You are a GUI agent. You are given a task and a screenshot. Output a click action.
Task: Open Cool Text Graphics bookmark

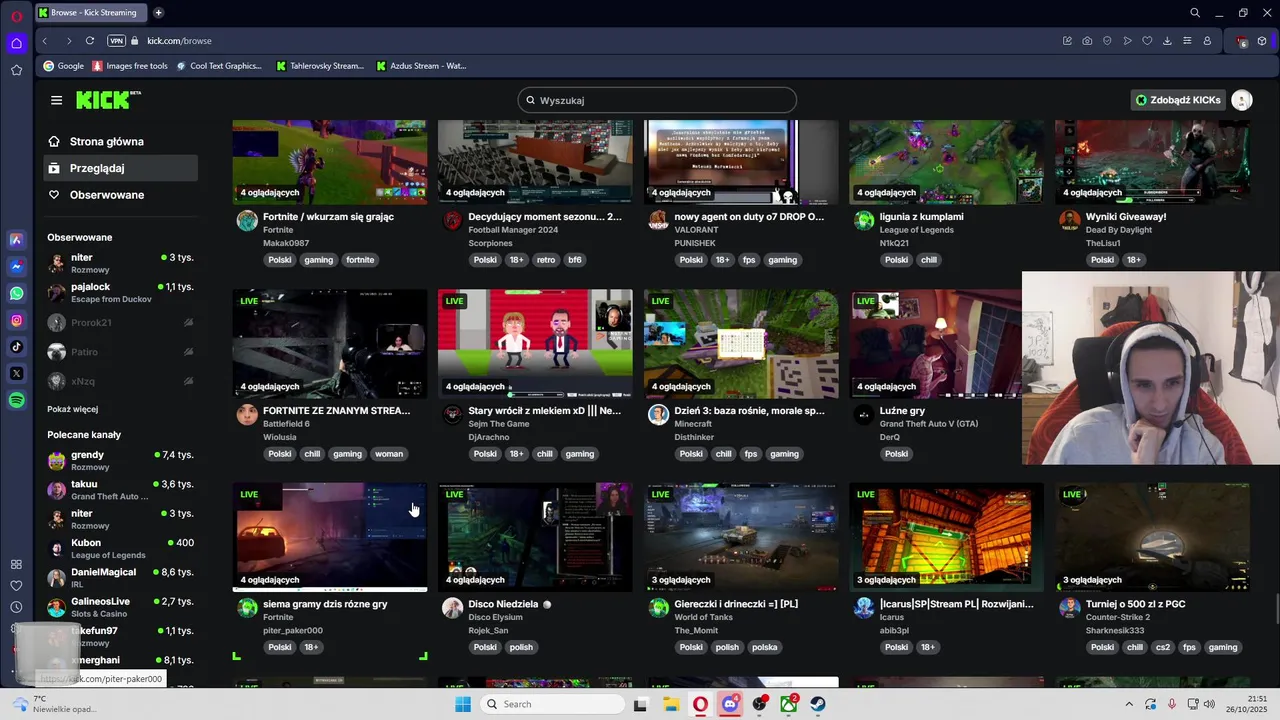219,66
